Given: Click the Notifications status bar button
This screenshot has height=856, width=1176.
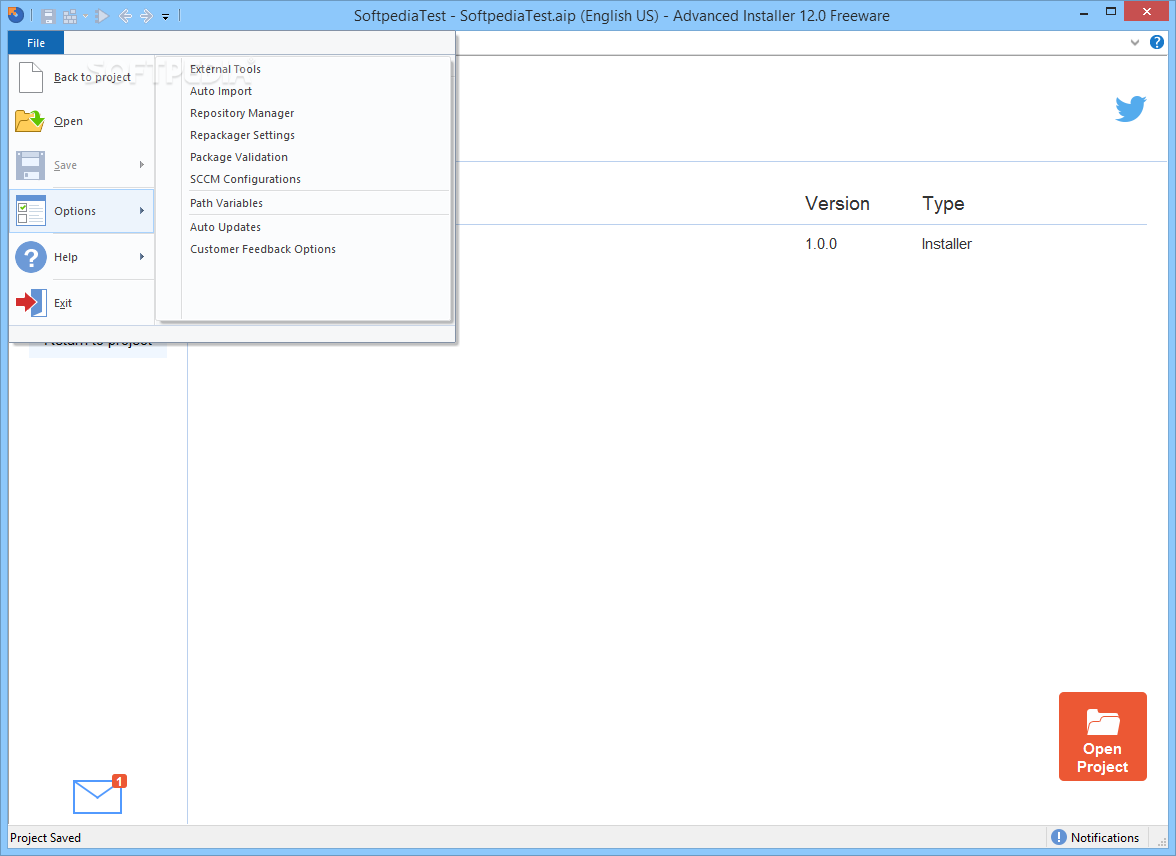Looking at the screenshot, I should (x=1096, y=837).
